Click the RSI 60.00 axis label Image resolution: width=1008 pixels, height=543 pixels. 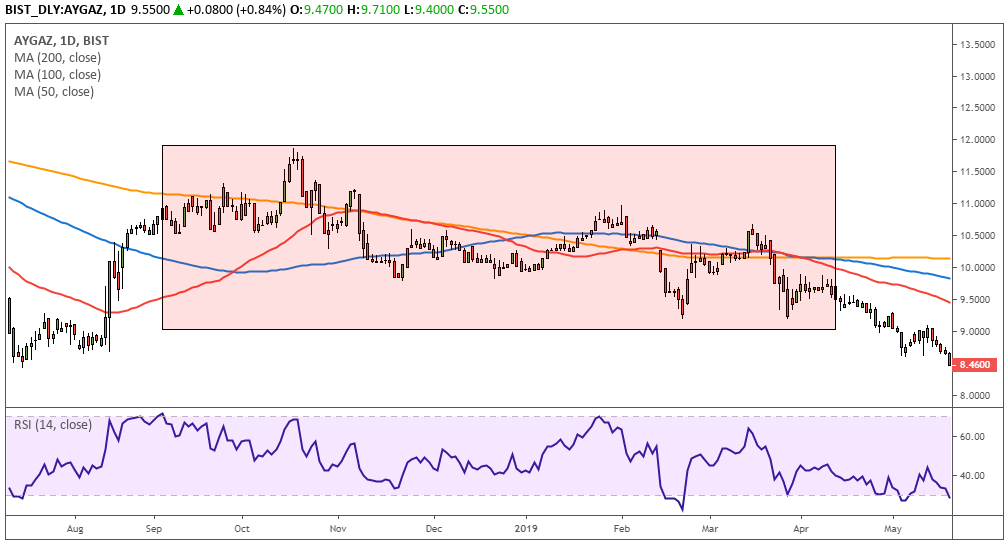pos(972,436)
